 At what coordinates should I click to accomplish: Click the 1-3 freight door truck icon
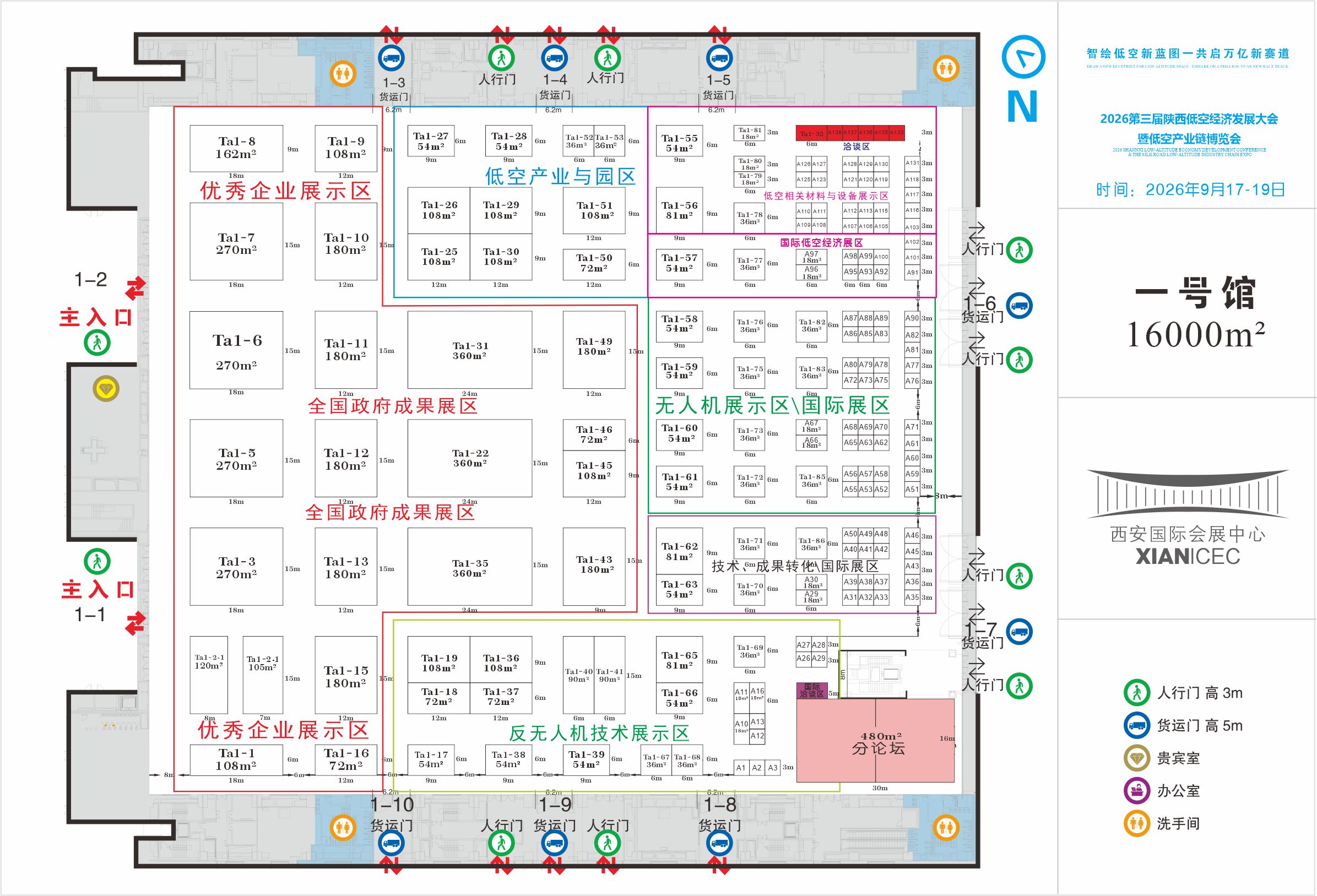[x=391, y=58]
